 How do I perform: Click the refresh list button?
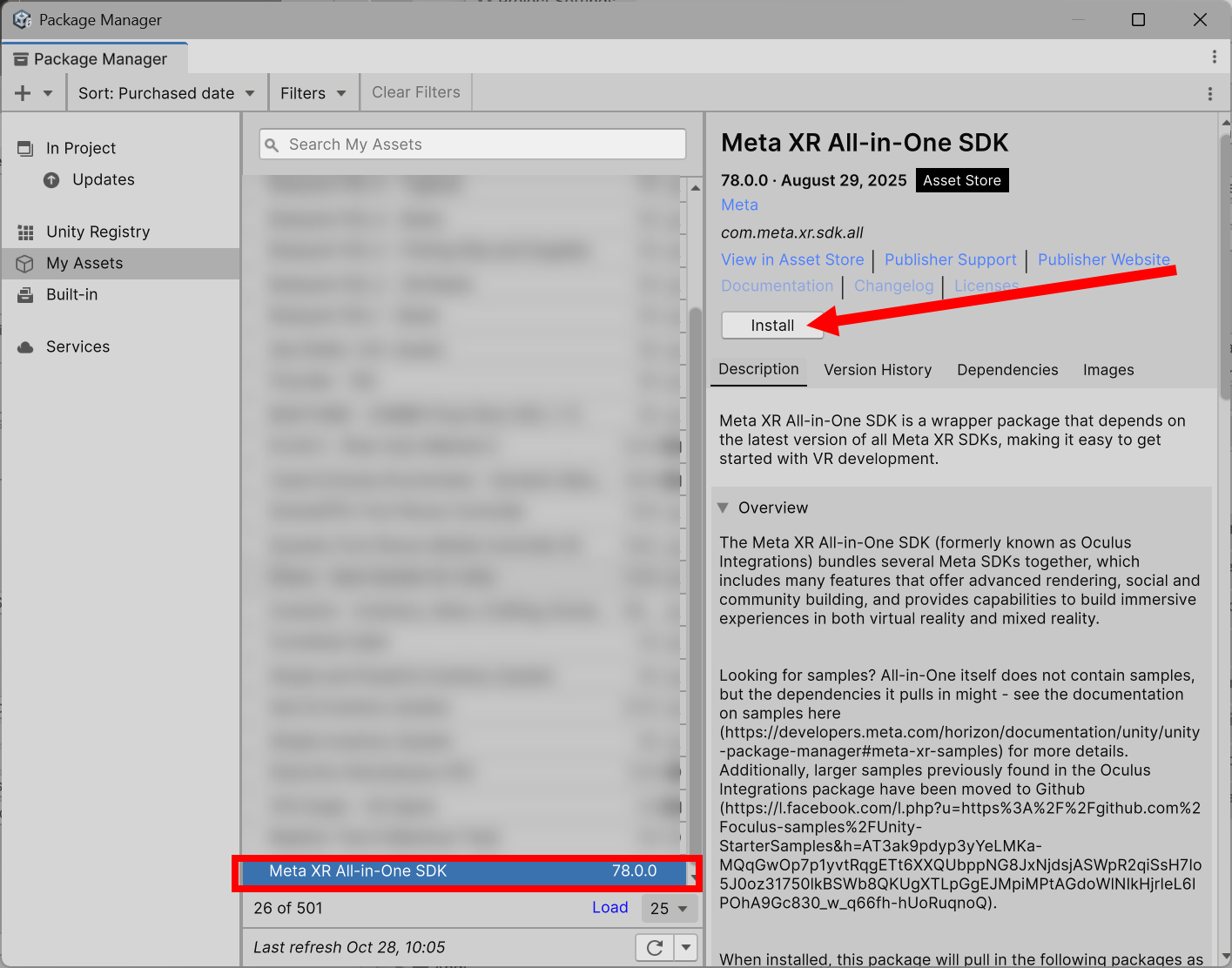click(x=655, y=947)
